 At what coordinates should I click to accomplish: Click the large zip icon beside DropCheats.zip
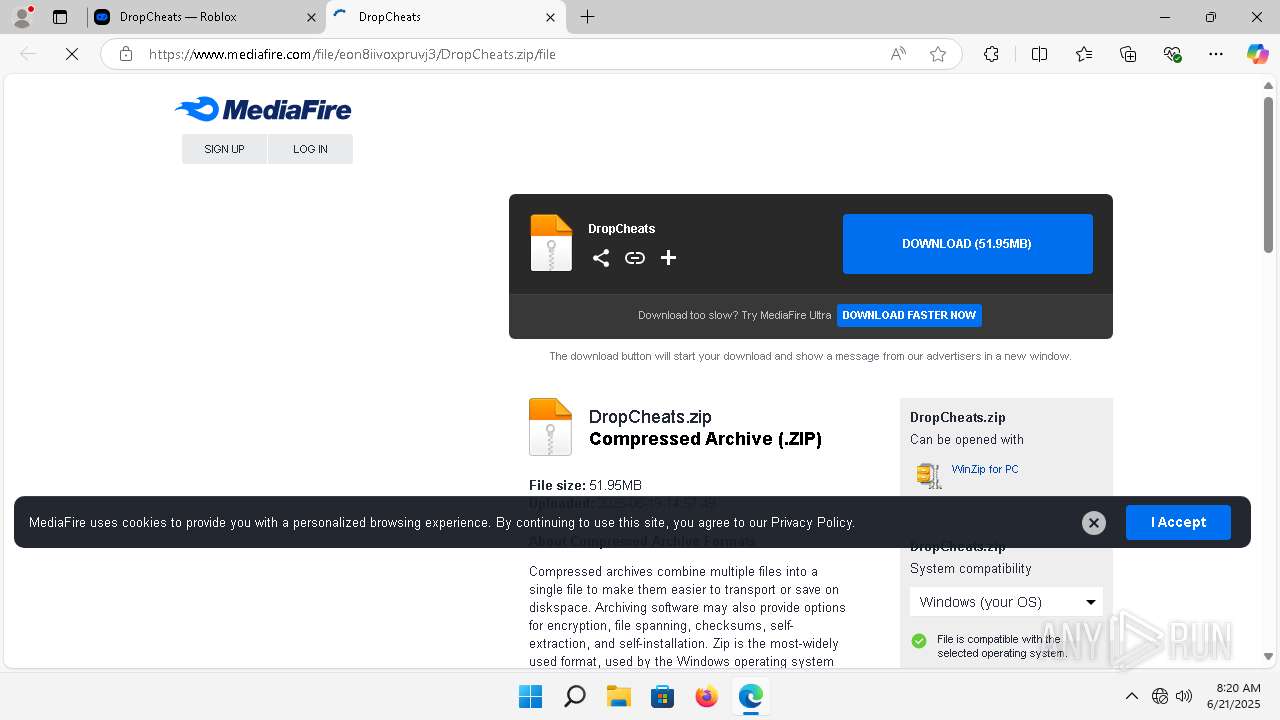[550, 427]
